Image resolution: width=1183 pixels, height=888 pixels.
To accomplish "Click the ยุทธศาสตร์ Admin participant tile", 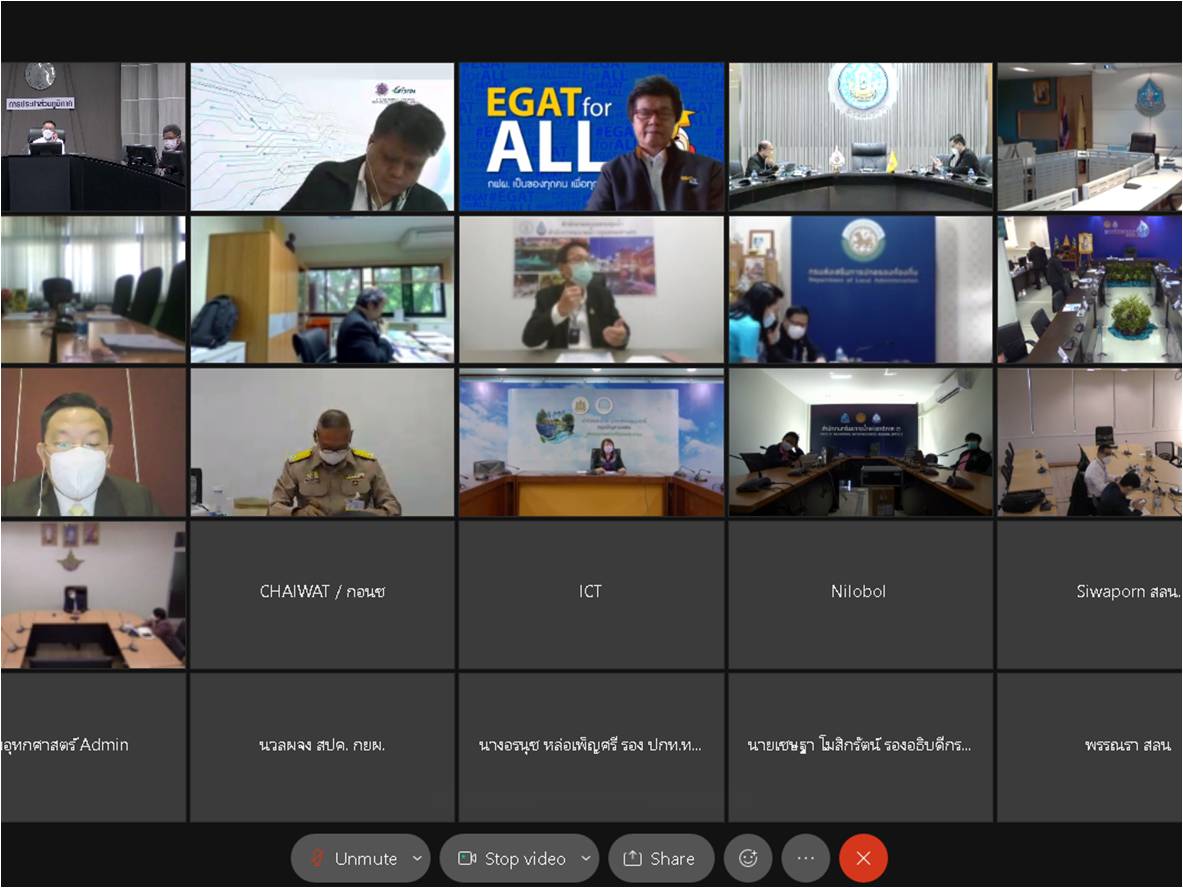I will tap(93, 746).
